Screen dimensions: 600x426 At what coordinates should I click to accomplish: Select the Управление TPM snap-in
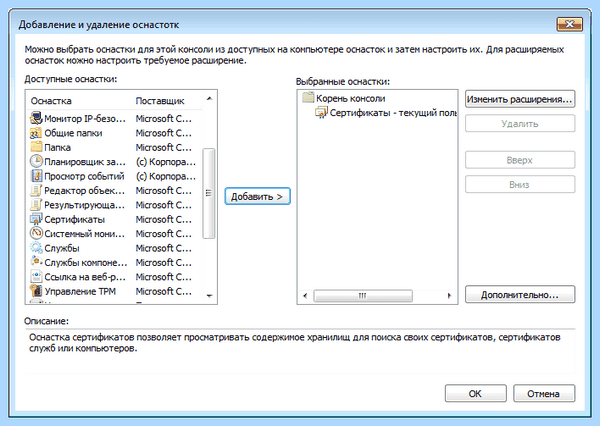point(115,291)
